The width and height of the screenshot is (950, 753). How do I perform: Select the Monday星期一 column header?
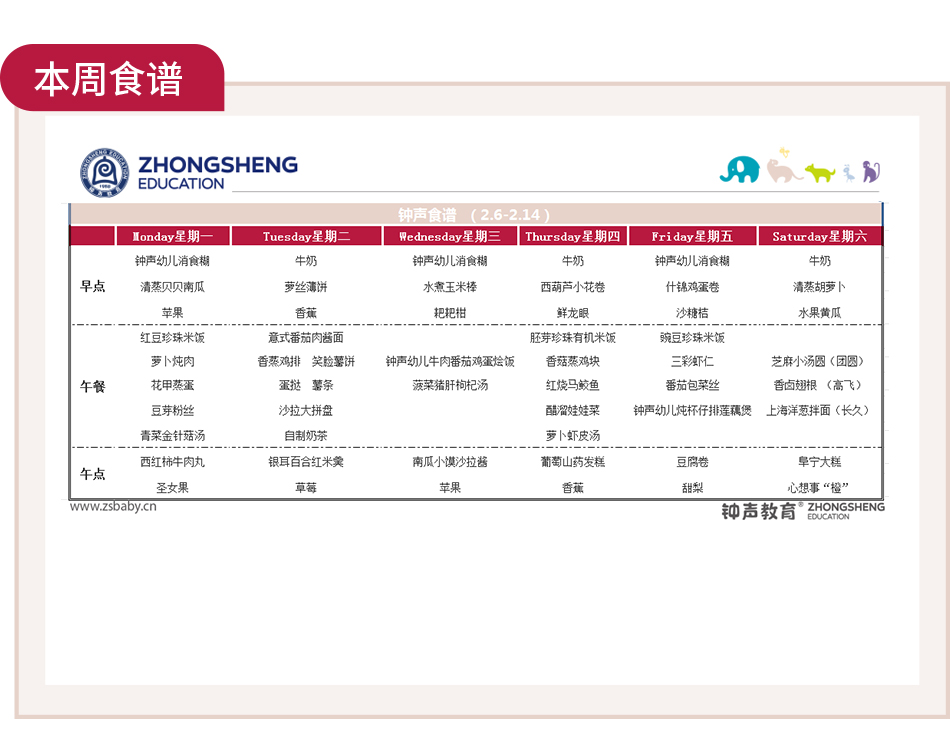pos(173,237)
